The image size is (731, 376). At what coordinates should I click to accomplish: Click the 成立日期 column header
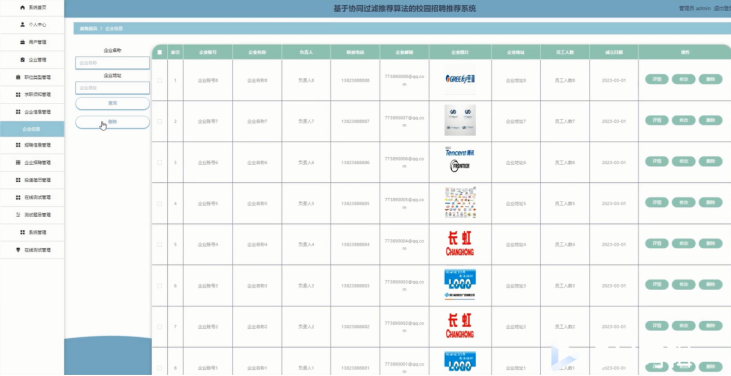pos(614,52)
